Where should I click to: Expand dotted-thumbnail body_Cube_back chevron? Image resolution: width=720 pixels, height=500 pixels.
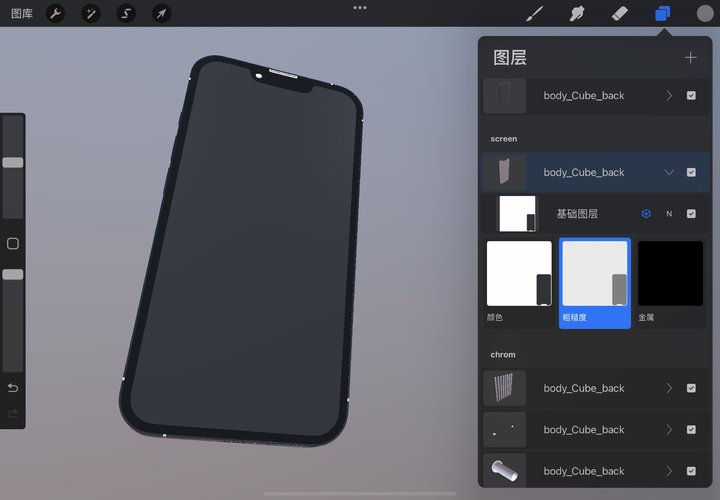pos(669,429)
